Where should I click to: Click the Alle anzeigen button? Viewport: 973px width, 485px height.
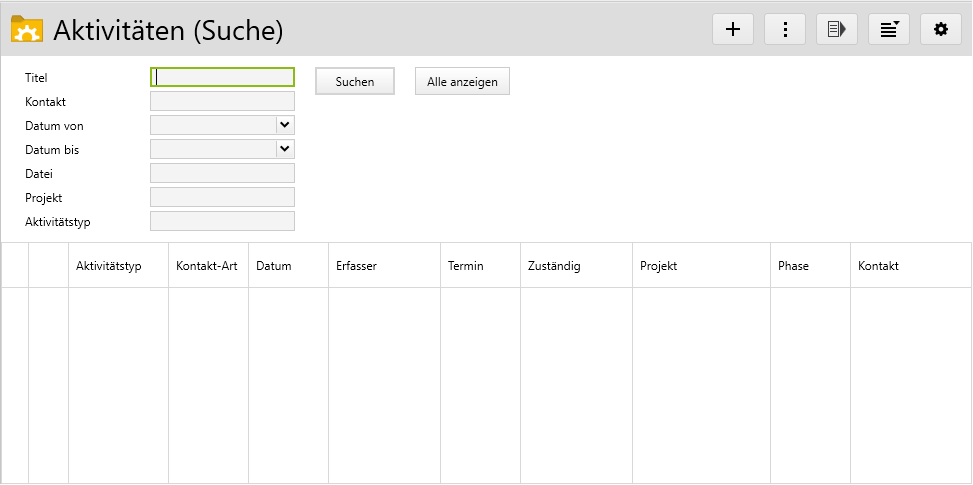click(x=462, y=82)
